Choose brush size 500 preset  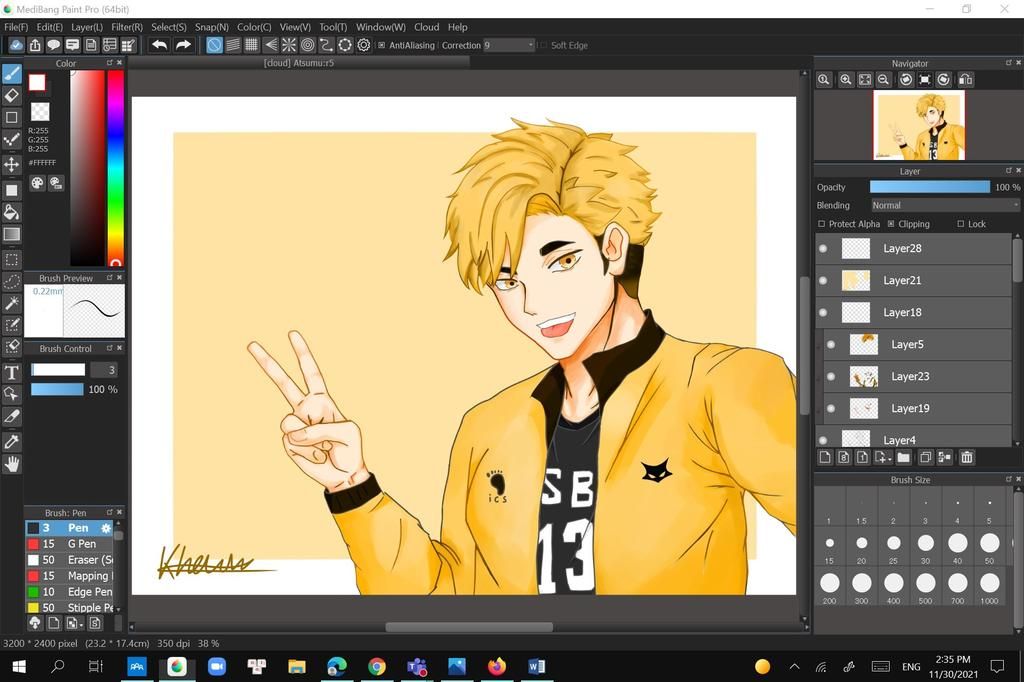(x=925, y=587)
